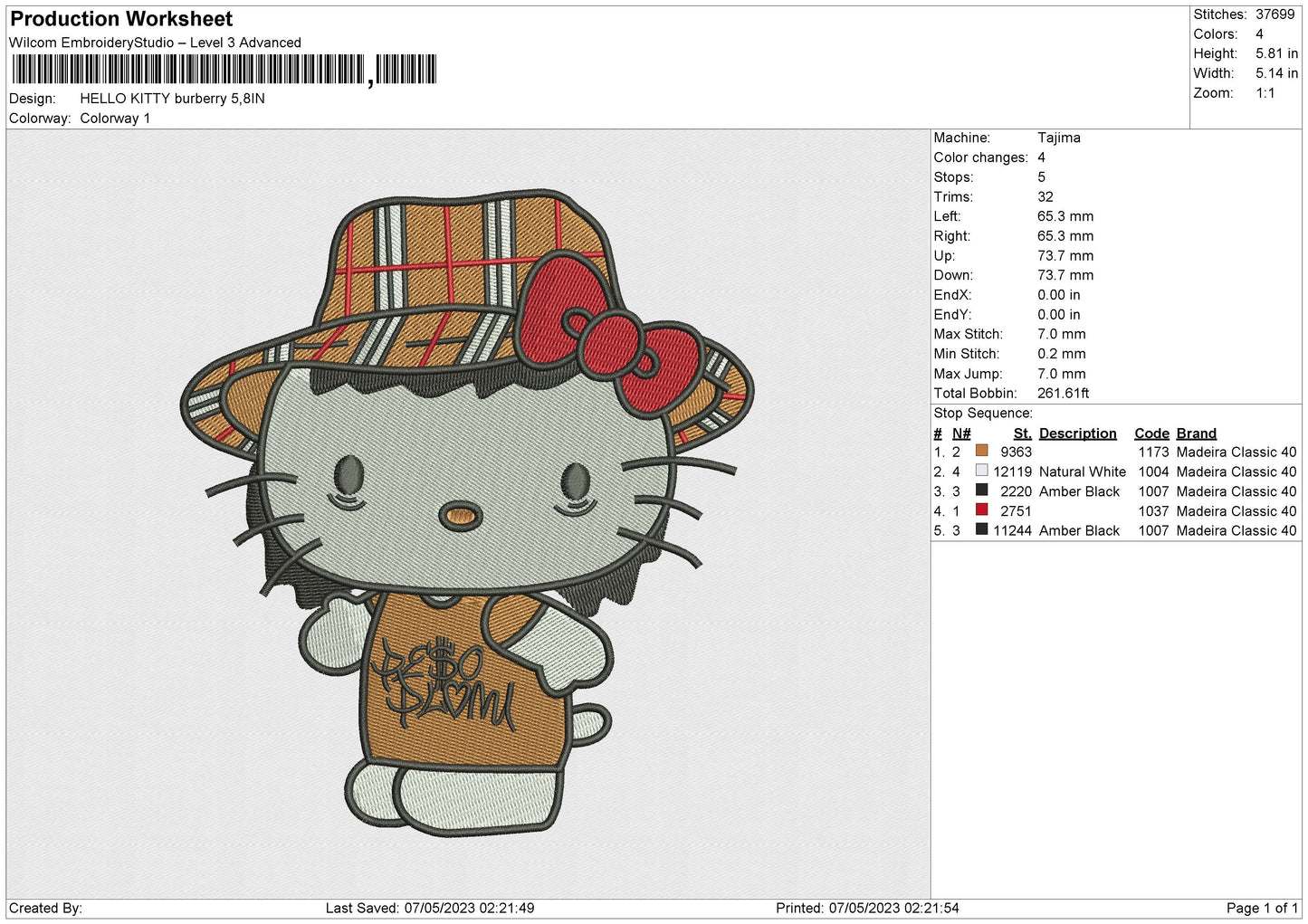This screenshot has width=1308, height=924.
Task: Click the Width value 5.14 in
Action: click(1276, 73)
